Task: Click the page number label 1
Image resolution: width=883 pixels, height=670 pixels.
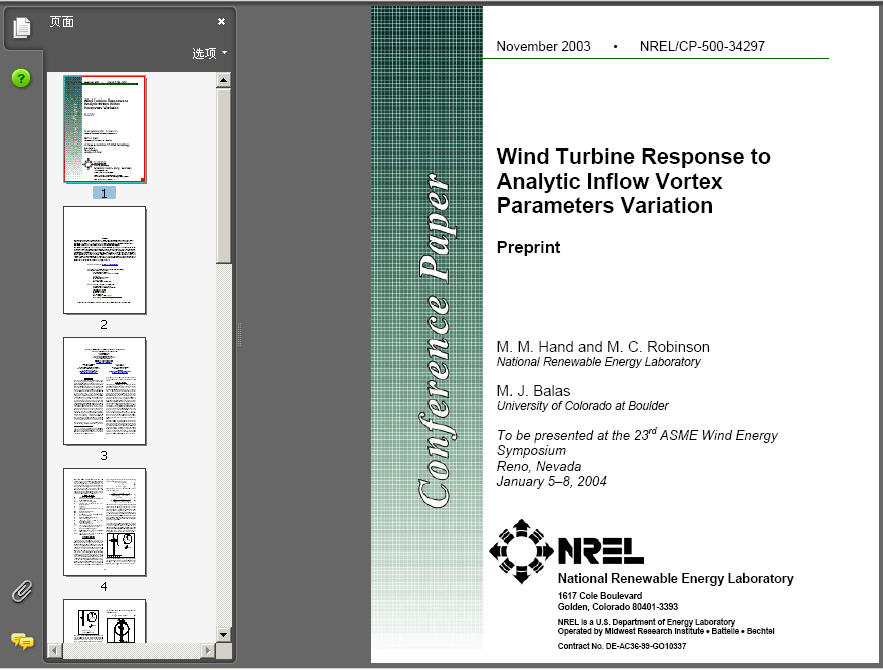Action: point(104,193)
